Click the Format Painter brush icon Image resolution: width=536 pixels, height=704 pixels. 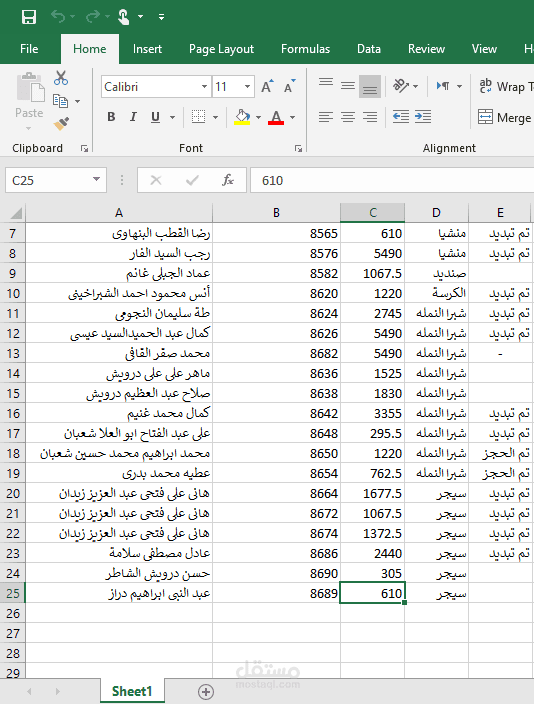point(62,123)
